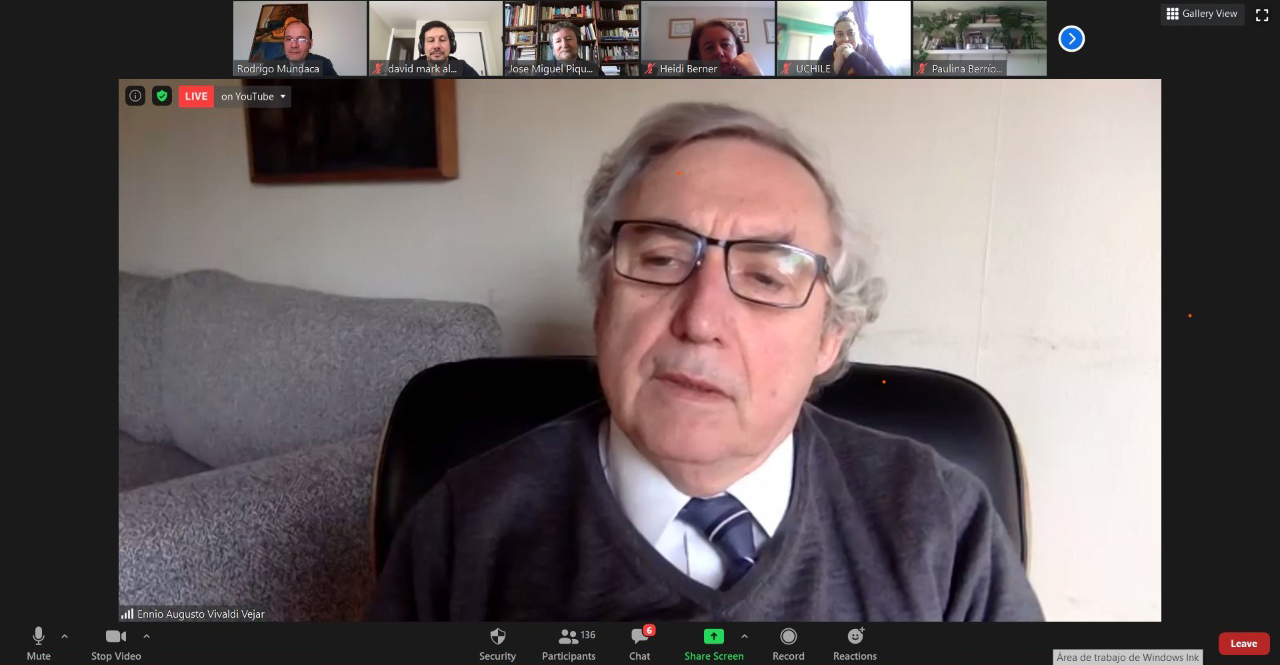The width and height of the screenshot is (1280, 665).
Task: Start recording the meeting
Action: coord(788,643)
